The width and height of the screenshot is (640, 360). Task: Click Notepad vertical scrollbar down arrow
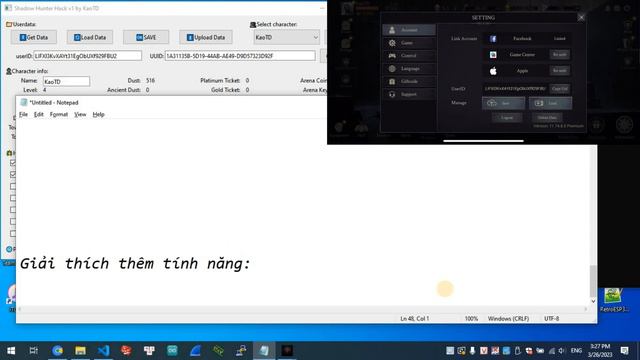pyautogui.click(x=593, y=301)
